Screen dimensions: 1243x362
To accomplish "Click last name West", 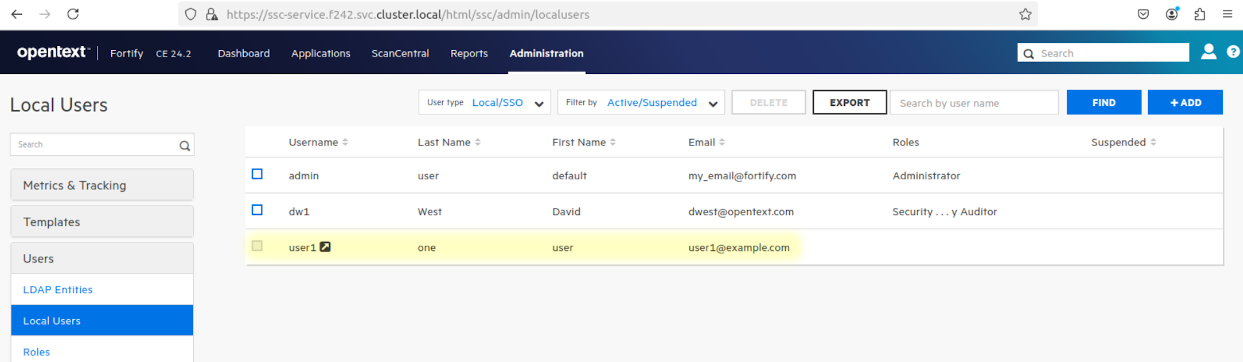I will pyautogui.click(x=430, y=212).
